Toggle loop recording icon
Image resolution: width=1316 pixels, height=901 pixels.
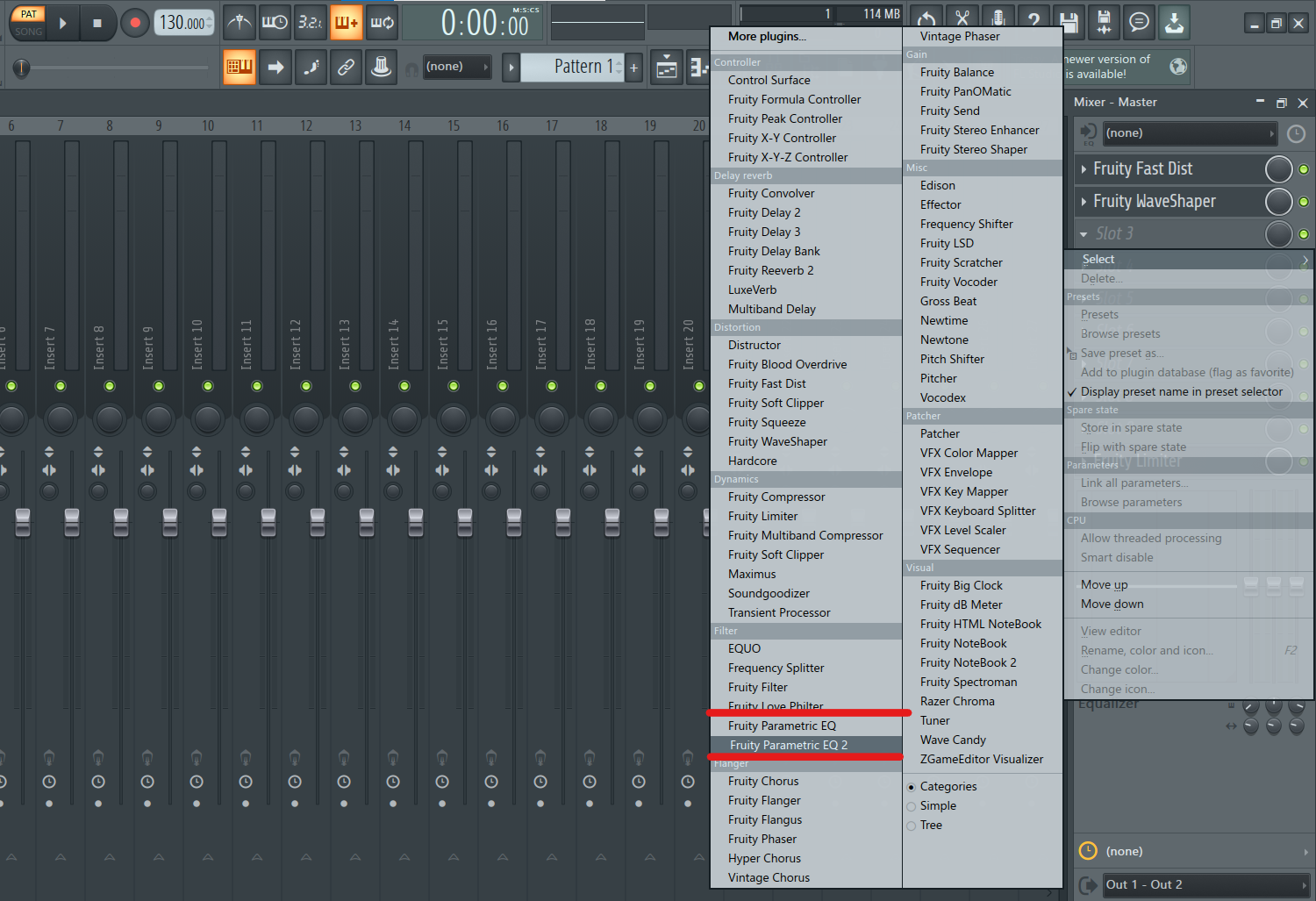382,22
